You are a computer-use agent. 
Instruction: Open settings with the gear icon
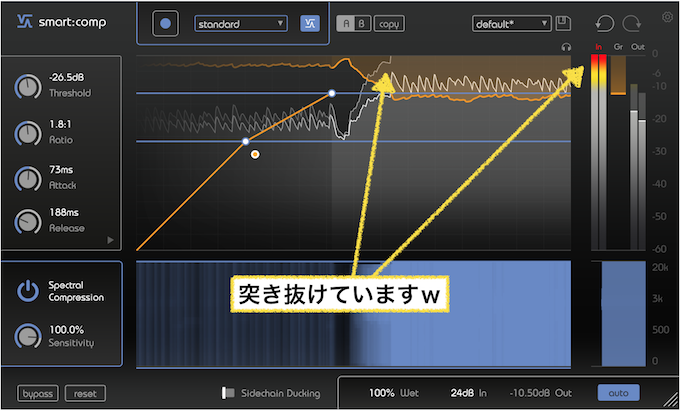[667, 17]
